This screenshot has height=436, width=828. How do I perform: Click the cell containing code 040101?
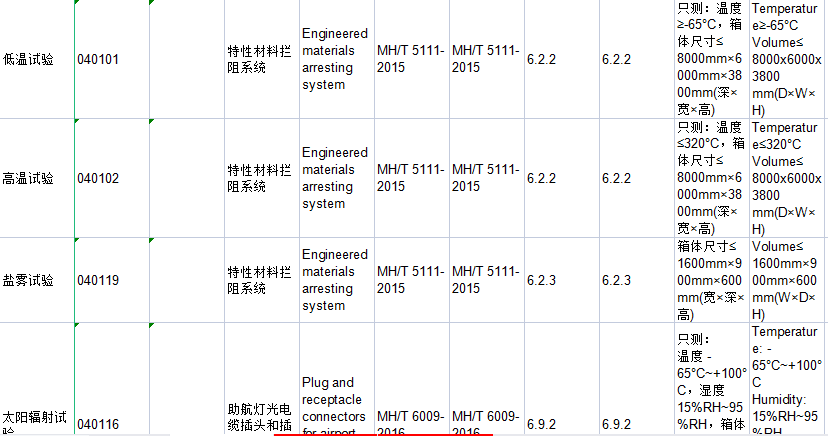click(98, 59)
